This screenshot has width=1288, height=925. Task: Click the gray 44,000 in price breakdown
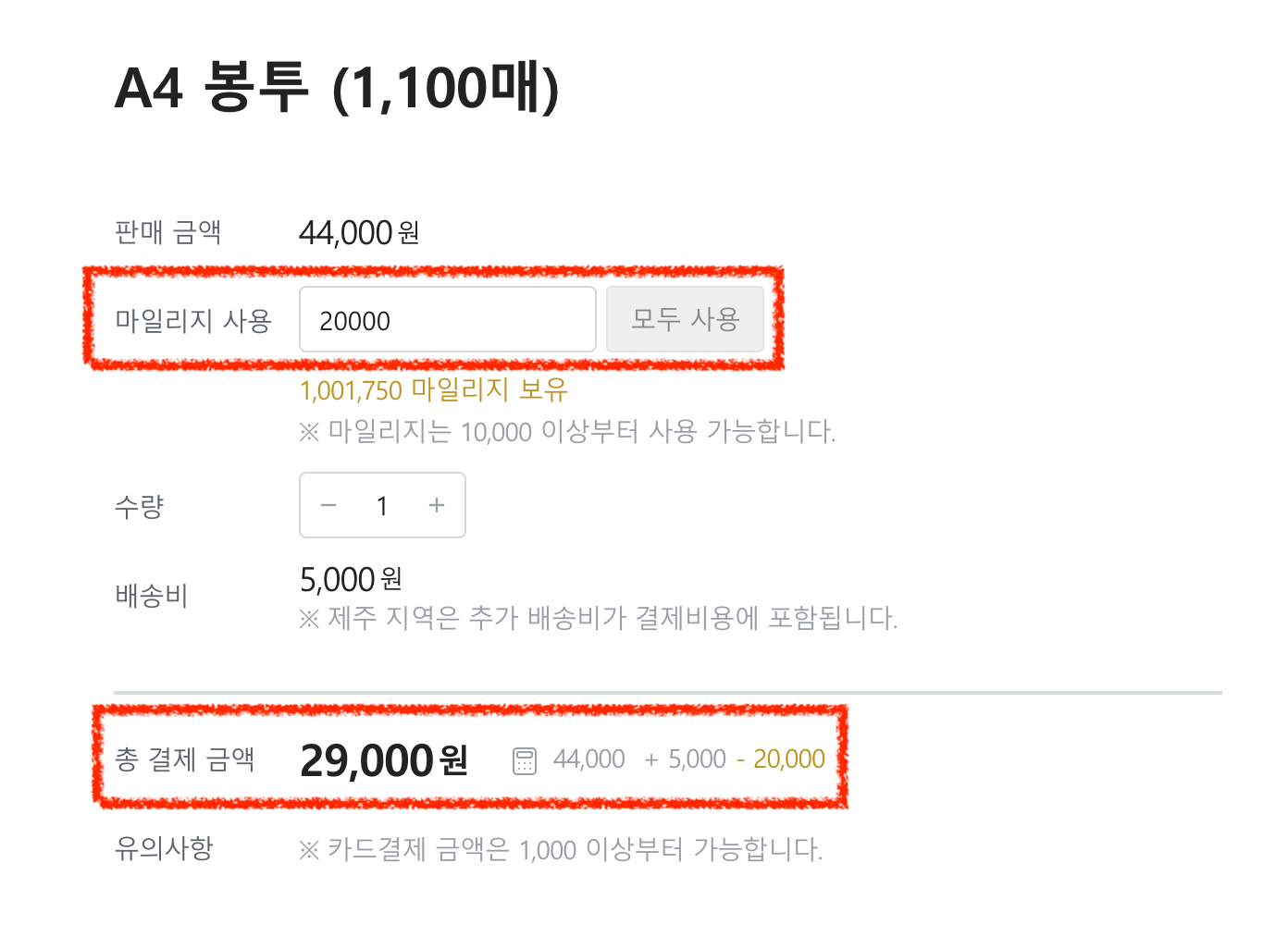click(589, 759)
